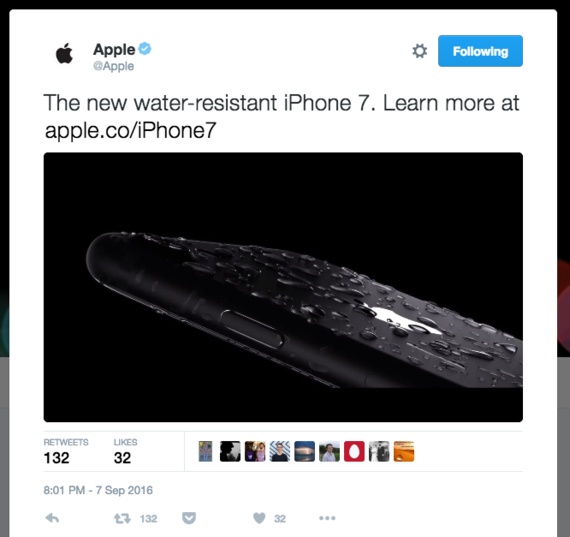This screenshot has height=537, width=570.
Task: Visit the Apple profile name
Action: coord(114,49)
